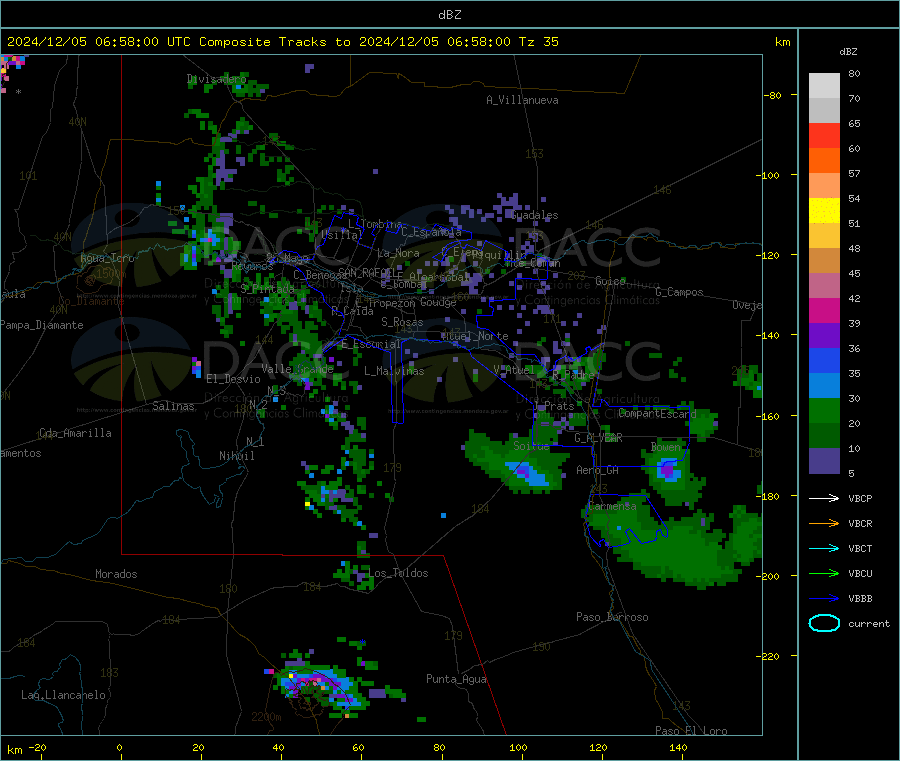
Task: Click the cyan 'current' ellipse legend icon
Action: click(x=824, y=623)
